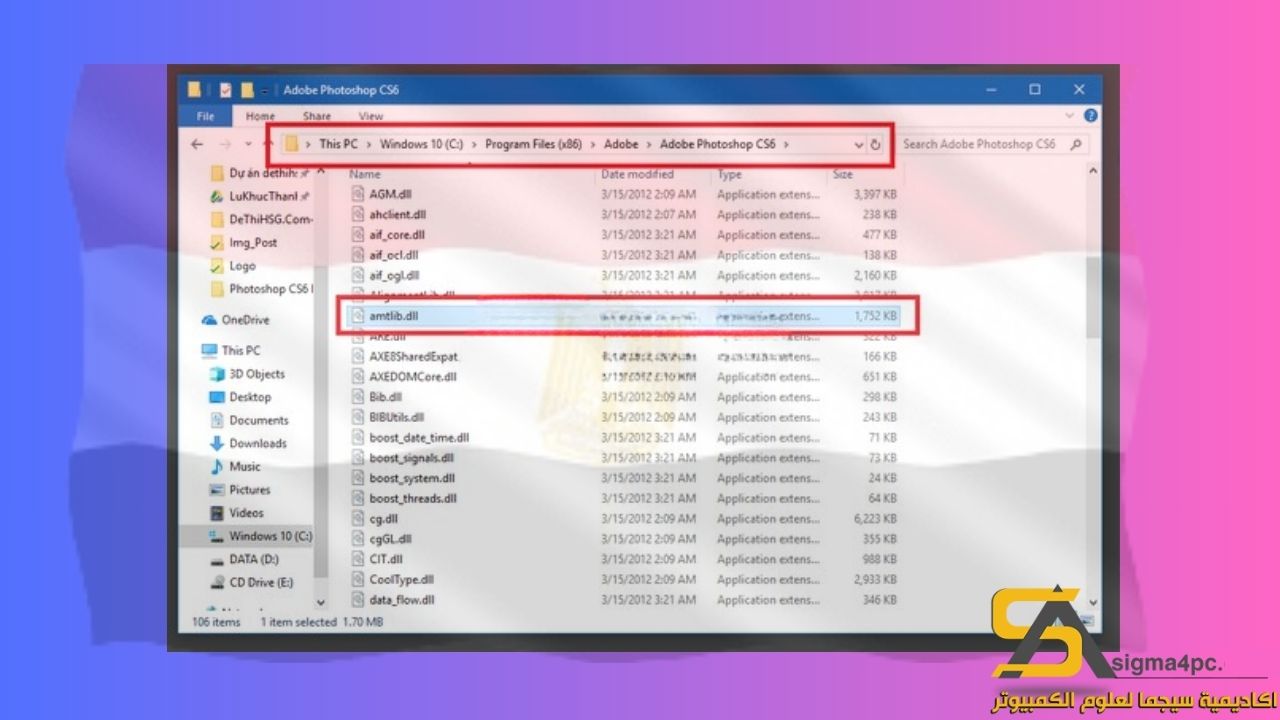Select This PC in the navigation pane
Image resolution: width=1280 pixels, height=720 pixels.
231,350
